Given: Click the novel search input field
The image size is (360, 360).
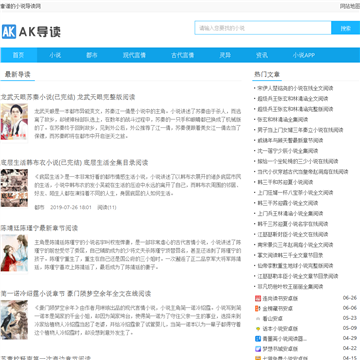Looking at the screenshot, I should pyautogui.click(x=263, y=28).
